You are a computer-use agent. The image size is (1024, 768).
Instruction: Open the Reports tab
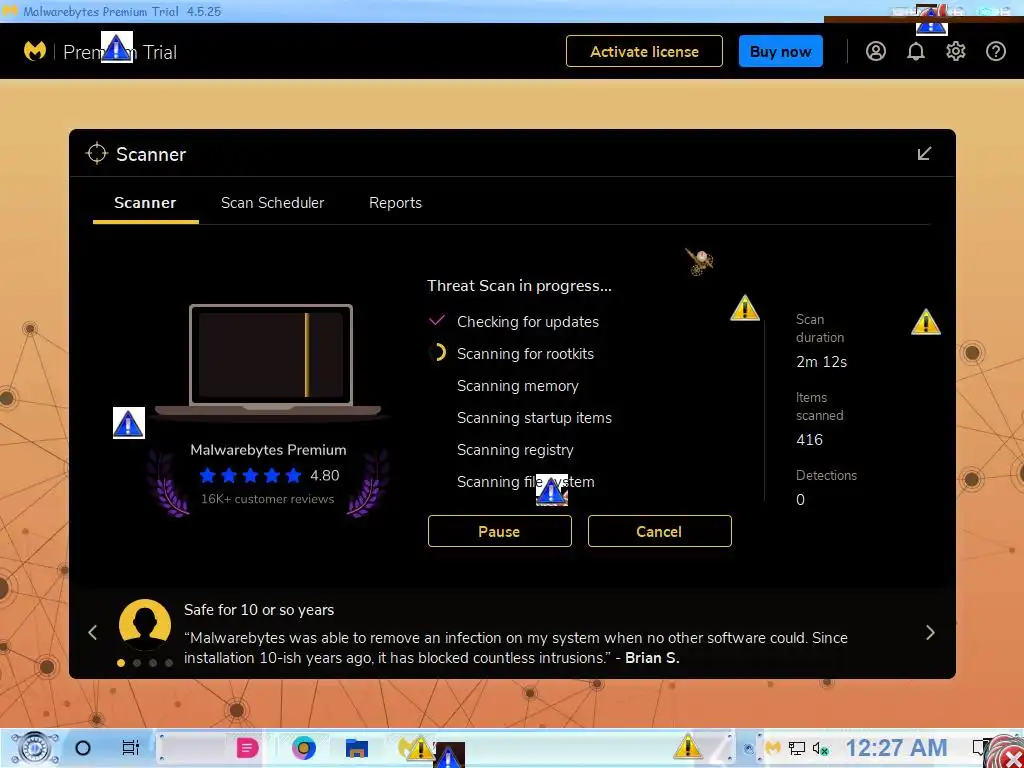tap(395, 203)
